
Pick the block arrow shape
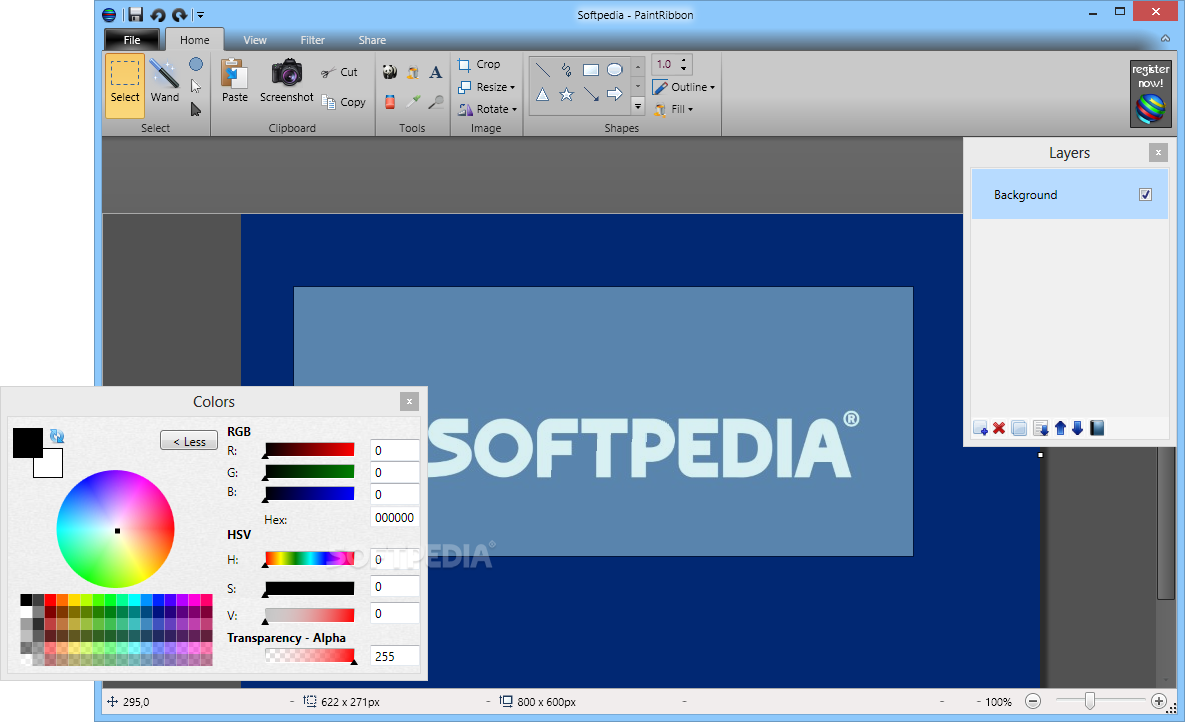[x=615, y=95]
